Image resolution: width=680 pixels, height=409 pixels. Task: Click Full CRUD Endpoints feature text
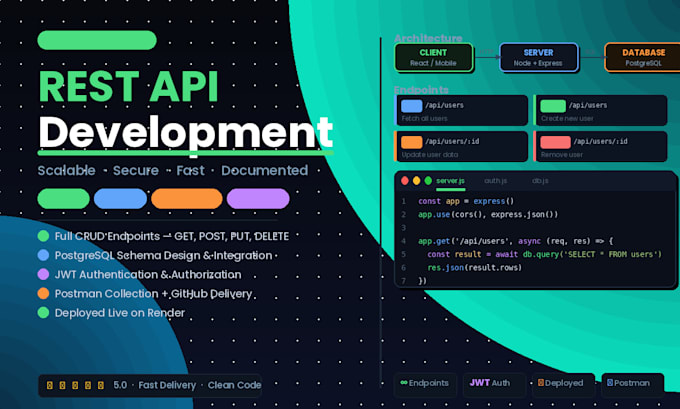tap(172, 236)
